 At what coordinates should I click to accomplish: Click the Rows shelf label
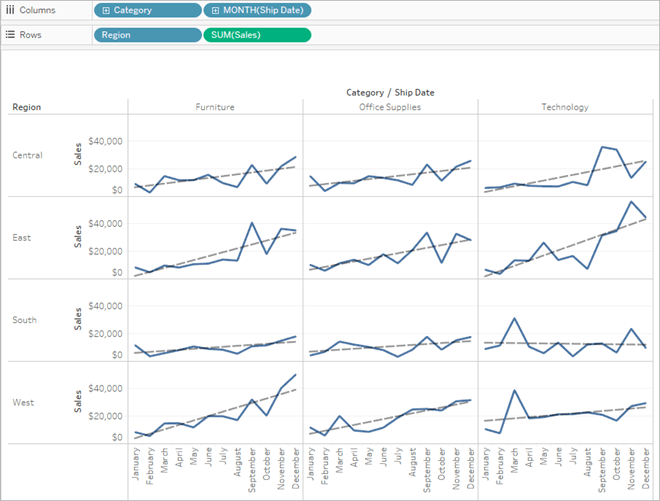point(30,35)
